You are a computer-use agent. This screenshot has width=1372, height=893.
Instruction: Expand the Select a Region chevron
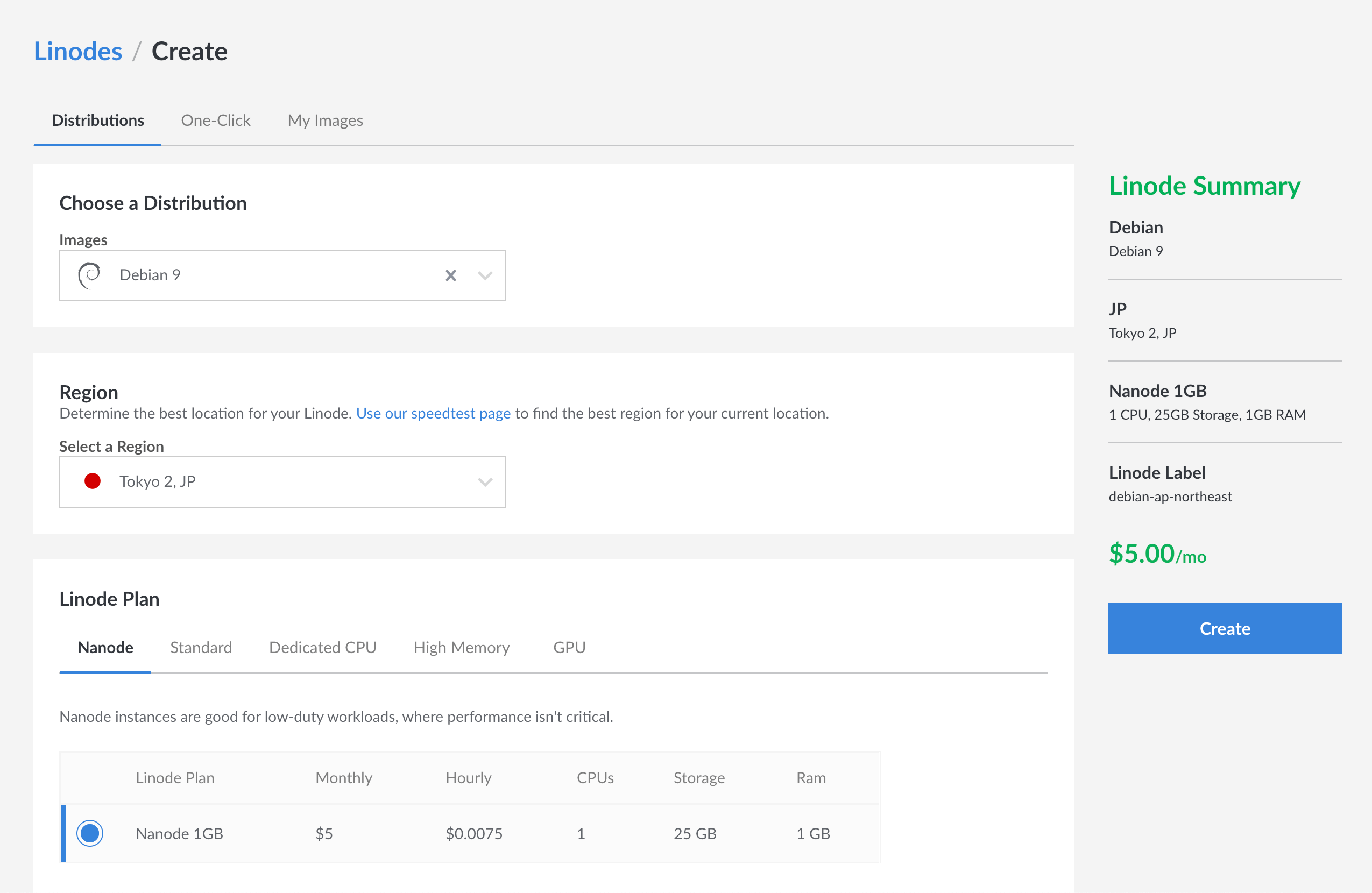[x=485, y=482]
